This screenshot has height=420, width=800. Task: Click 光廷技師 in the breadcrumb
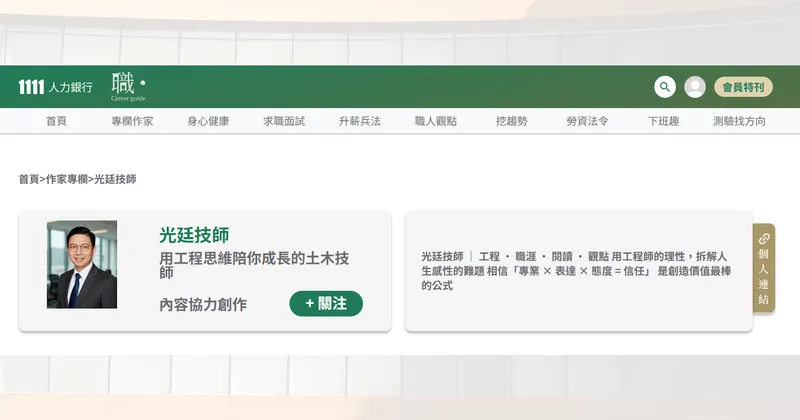[115, 179]
